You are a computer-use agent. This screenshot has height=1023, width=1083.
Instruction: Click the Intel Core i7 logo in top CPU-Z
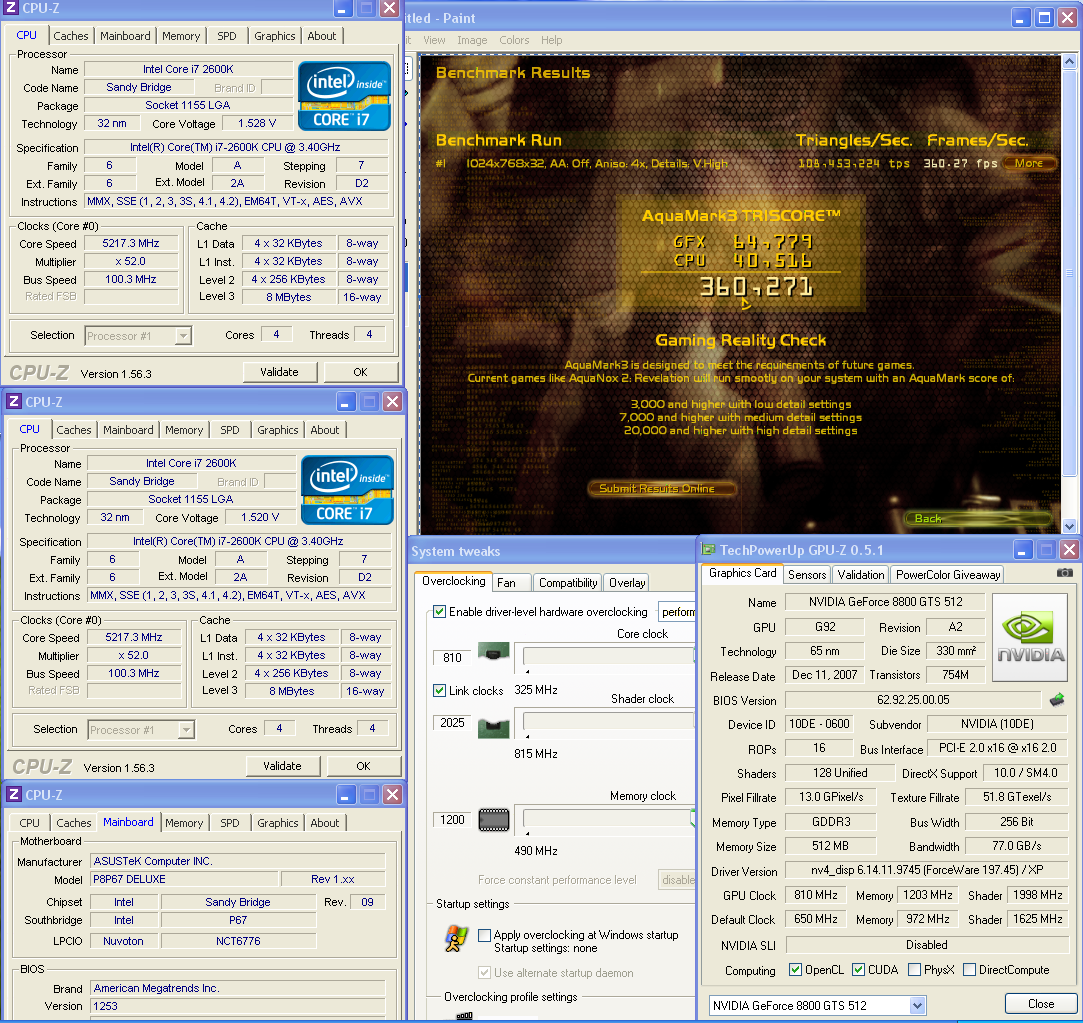[x=344, y=96]
